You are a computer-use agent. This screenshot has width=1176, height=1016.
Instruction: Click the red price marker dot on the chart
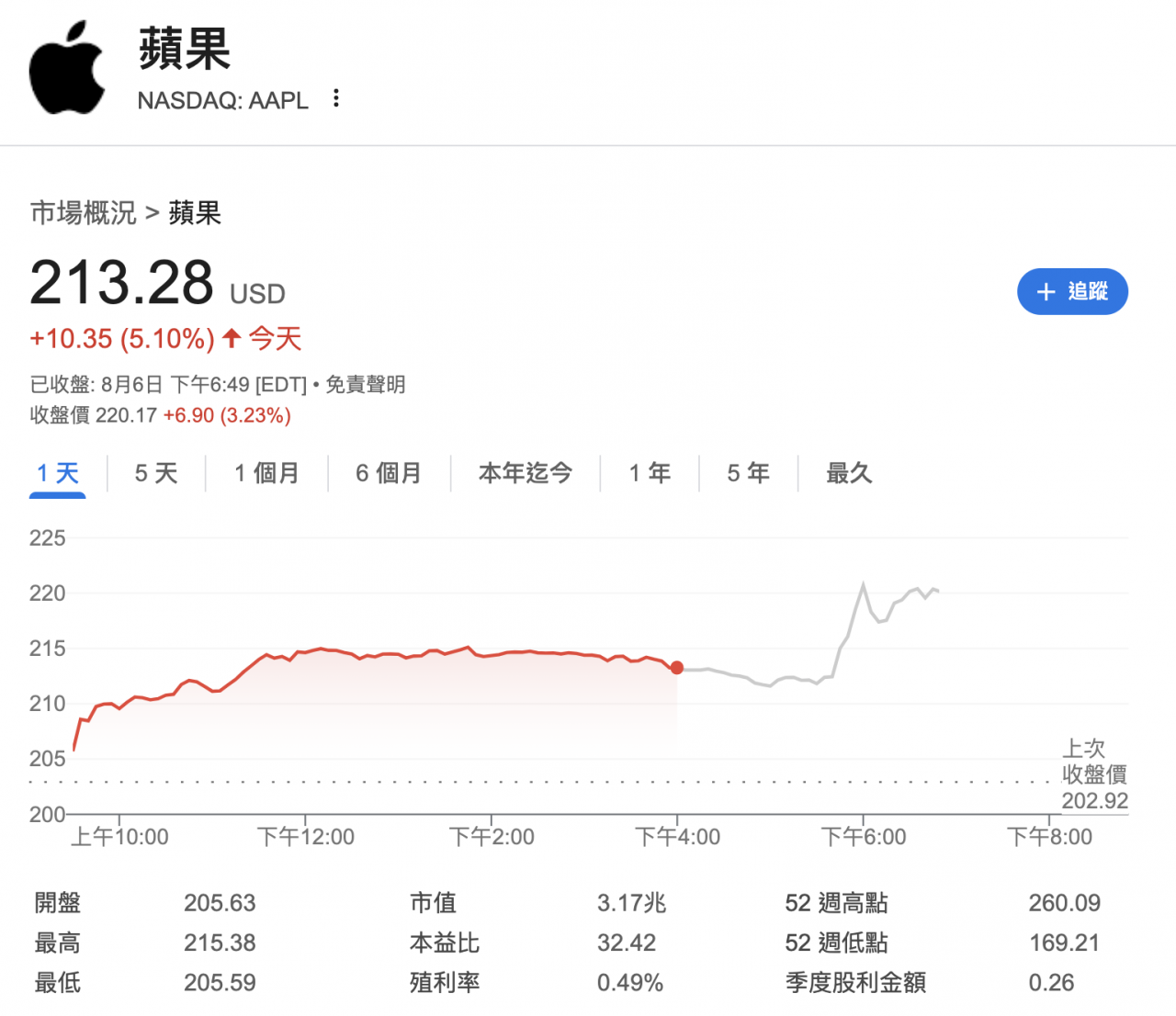pos(677,668)
